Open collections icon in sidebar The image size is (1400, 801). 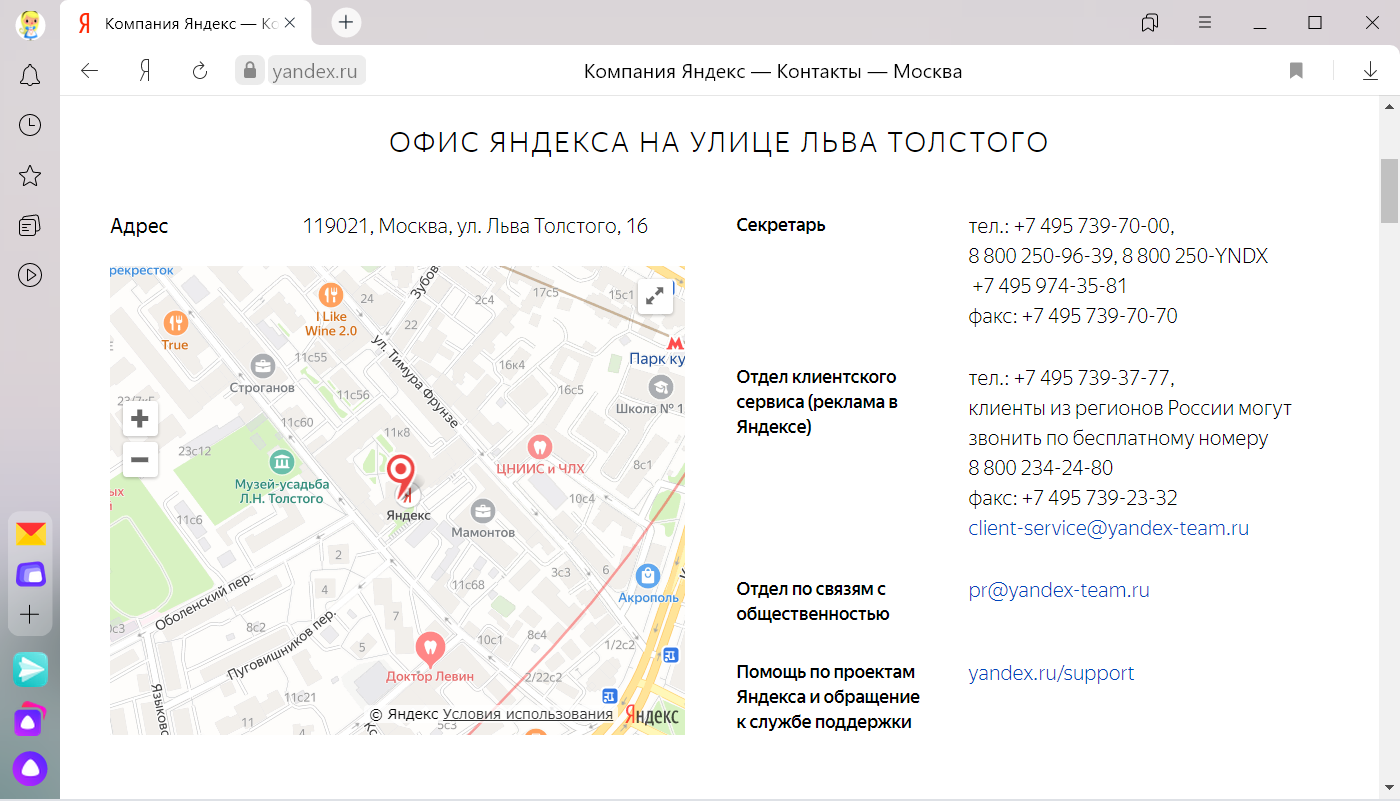[x=30, y=225]
